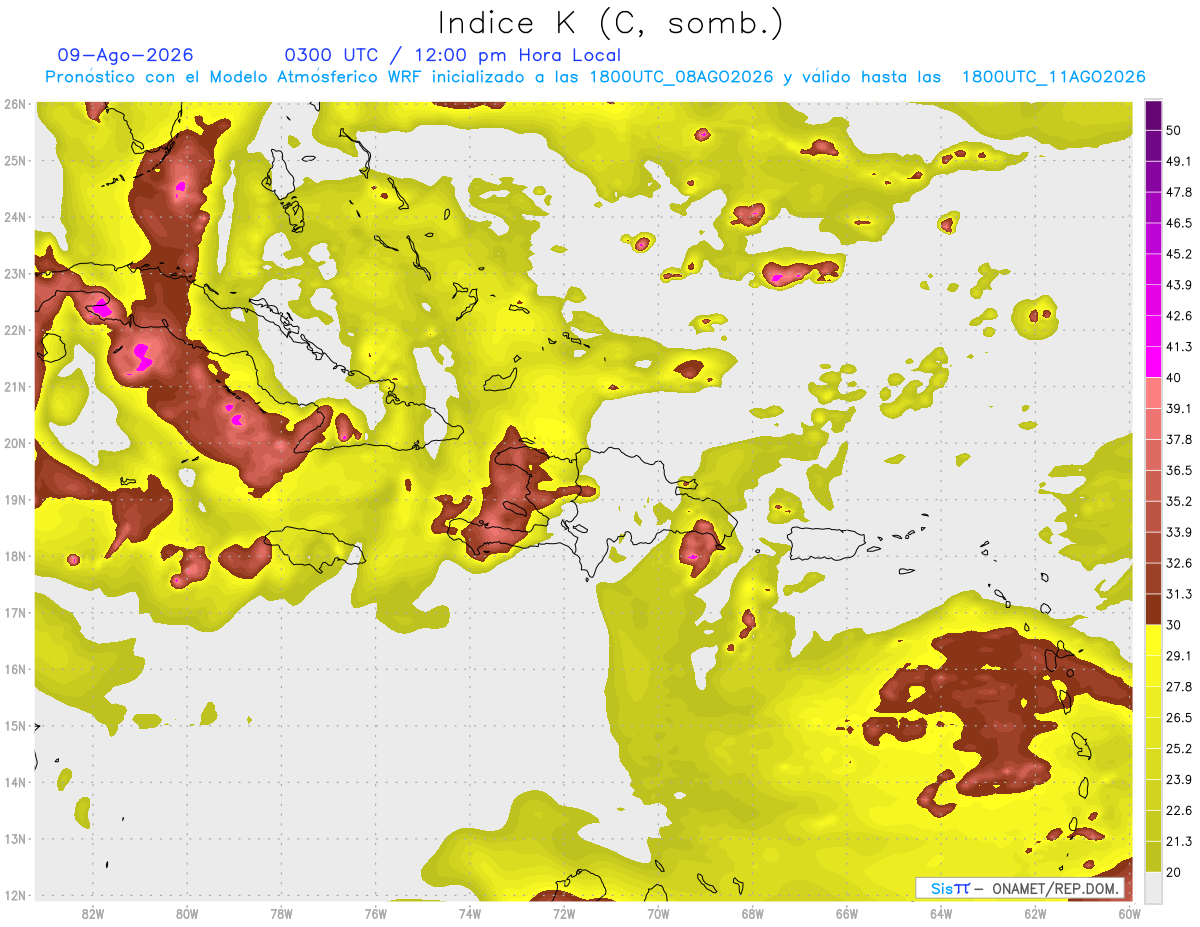Select the date text '09-Ago-2026'
The height and width of the screenshot is (927, 1200).
point(125,56)
